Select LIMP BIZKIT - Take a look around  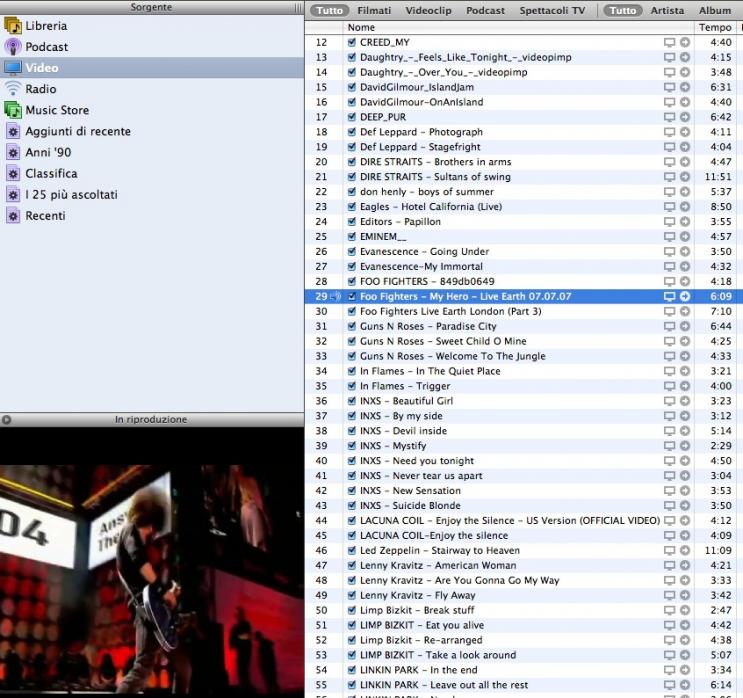tap(438, 655)
